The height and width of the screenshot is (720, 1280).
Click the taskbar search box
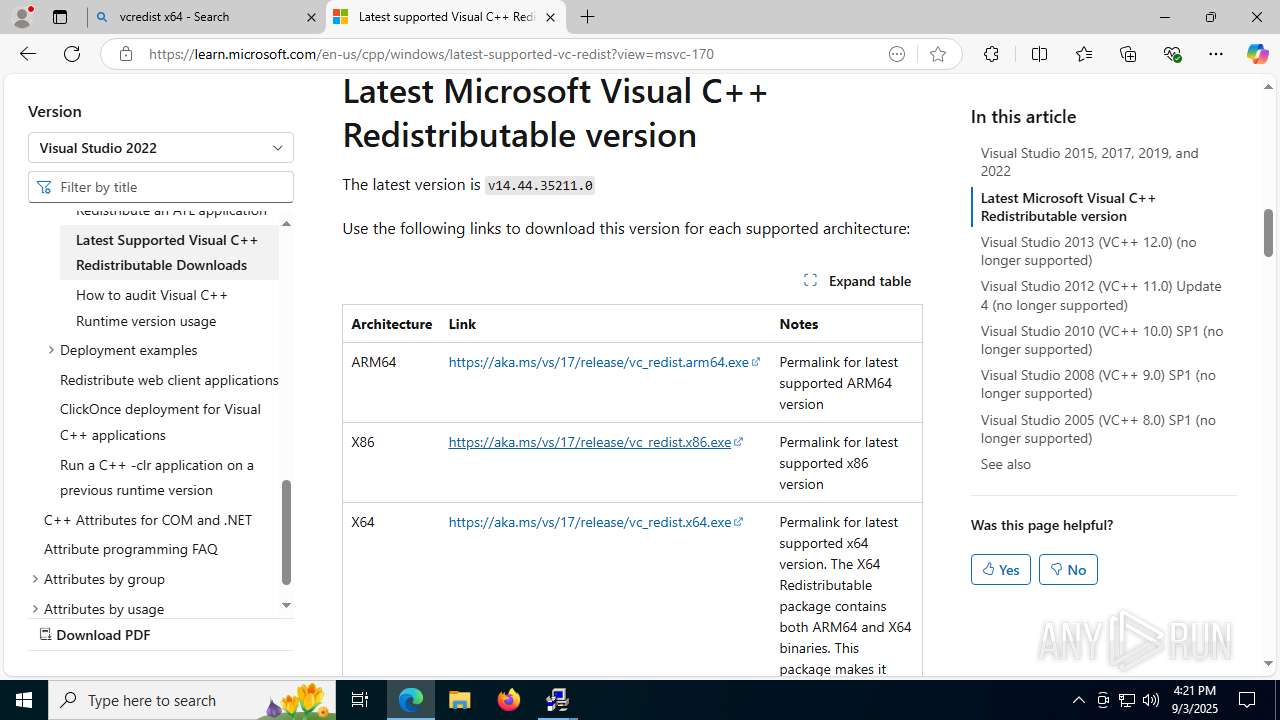[x=193, y=700]
